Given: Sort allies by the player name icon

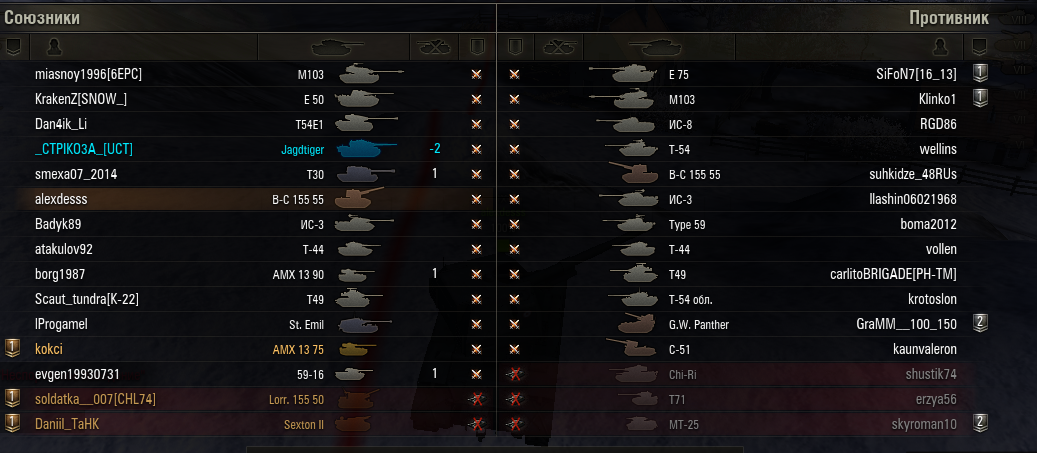Looking at the screenshot, I should 56,46.
